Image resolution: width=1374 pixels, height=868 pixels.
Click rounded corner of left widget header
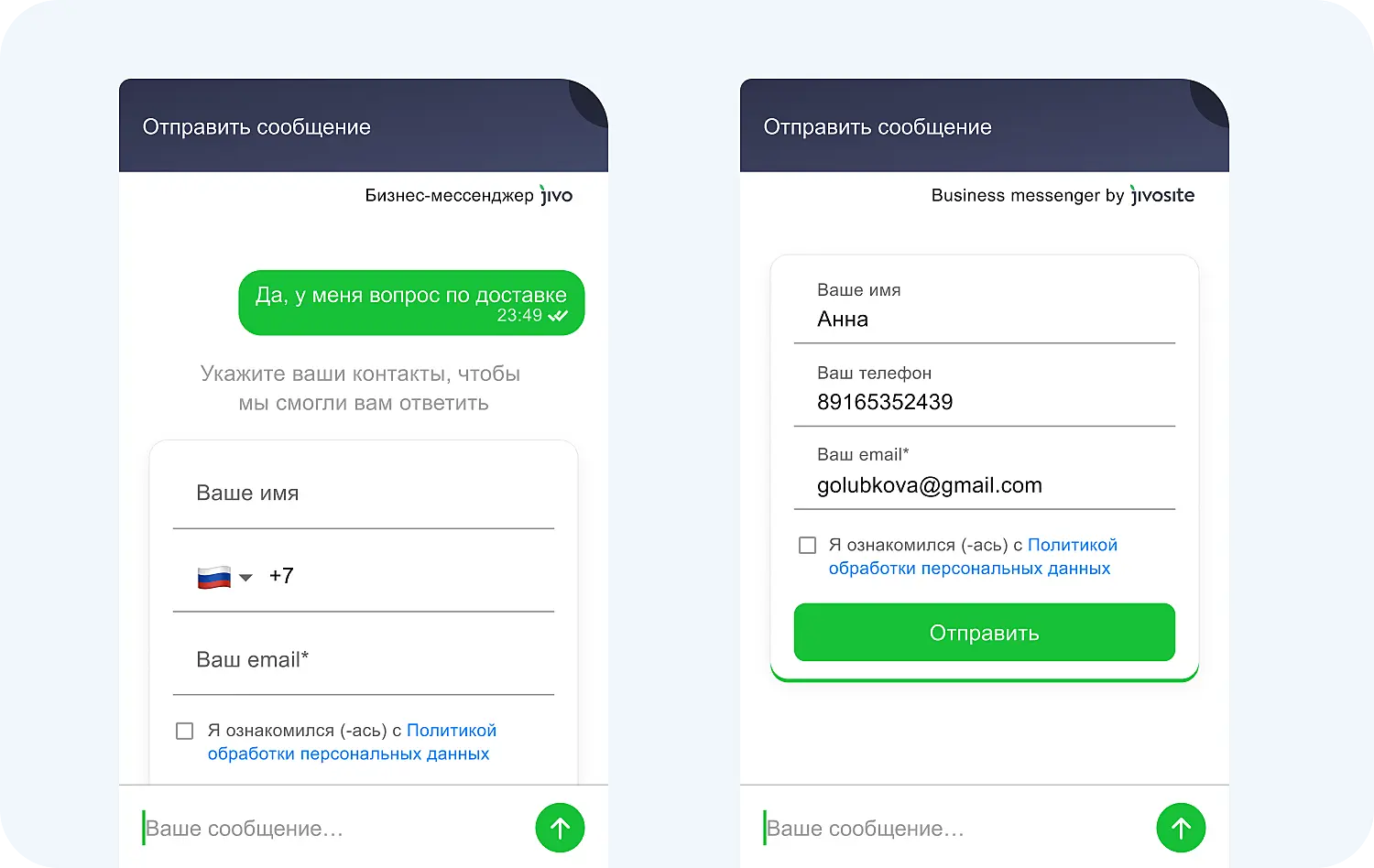(x=589, y=99)
